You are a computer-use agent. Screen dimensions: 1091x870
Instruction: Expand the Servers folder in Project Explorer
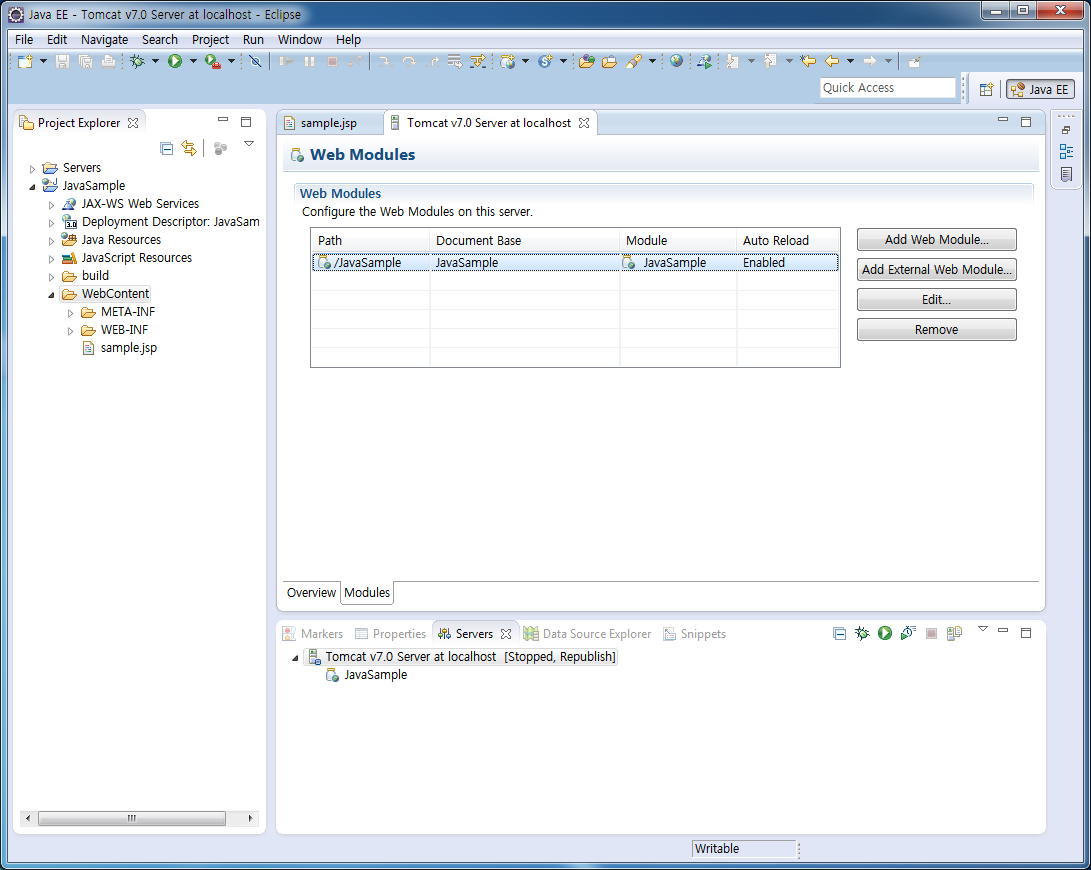[33, 168]
